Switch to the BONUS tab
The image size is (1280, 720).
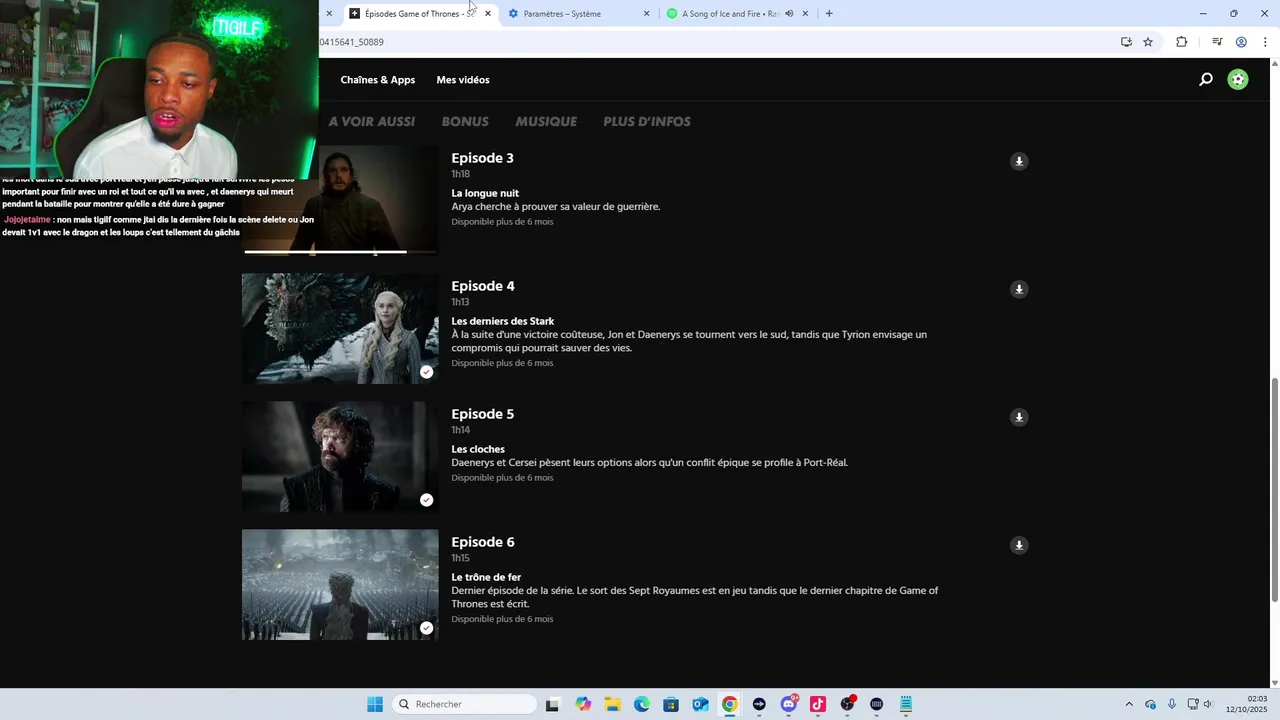tap(465, 121)
